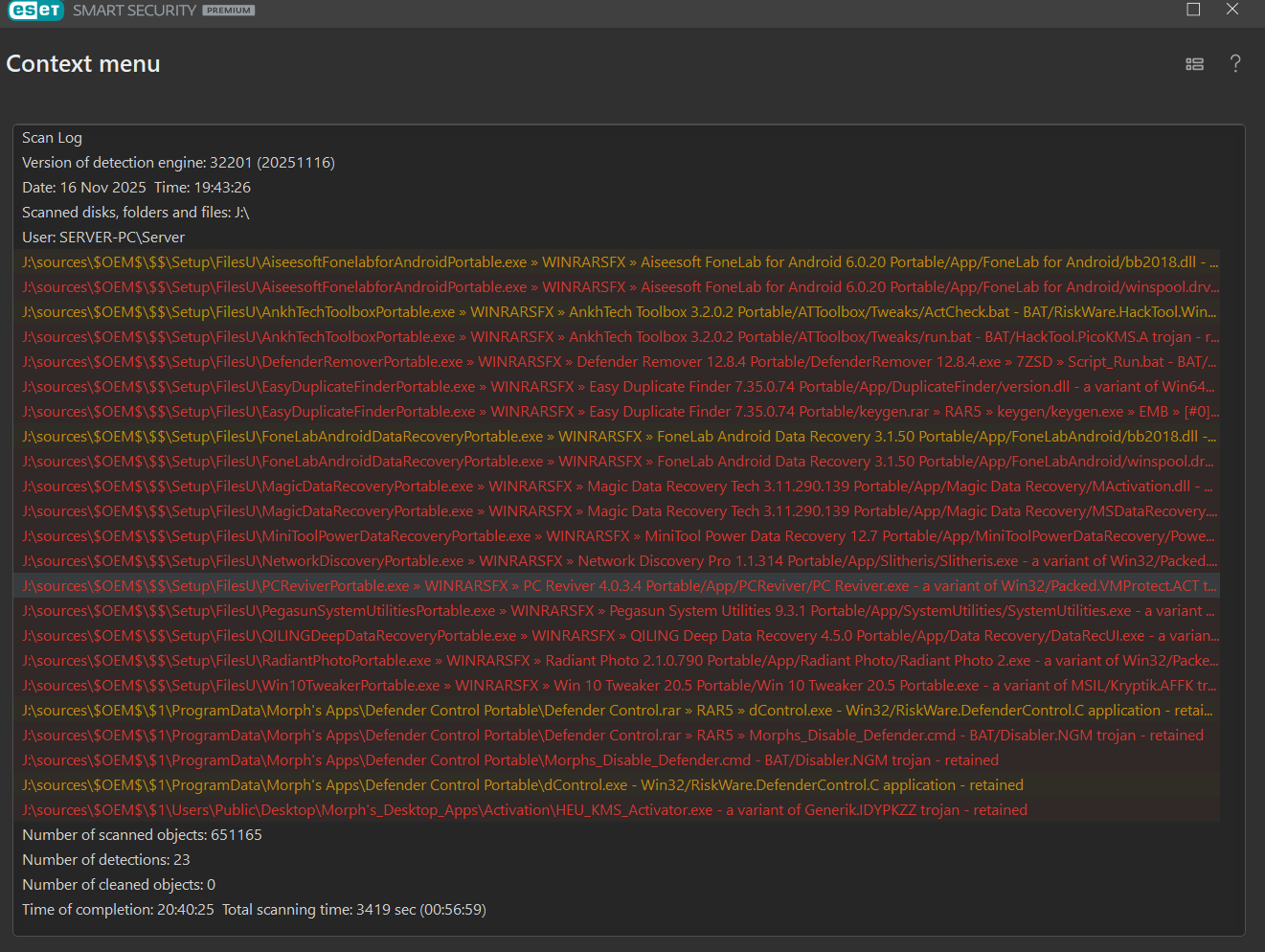
Task: Open the help question mark icon
Action: [1235, 64]
